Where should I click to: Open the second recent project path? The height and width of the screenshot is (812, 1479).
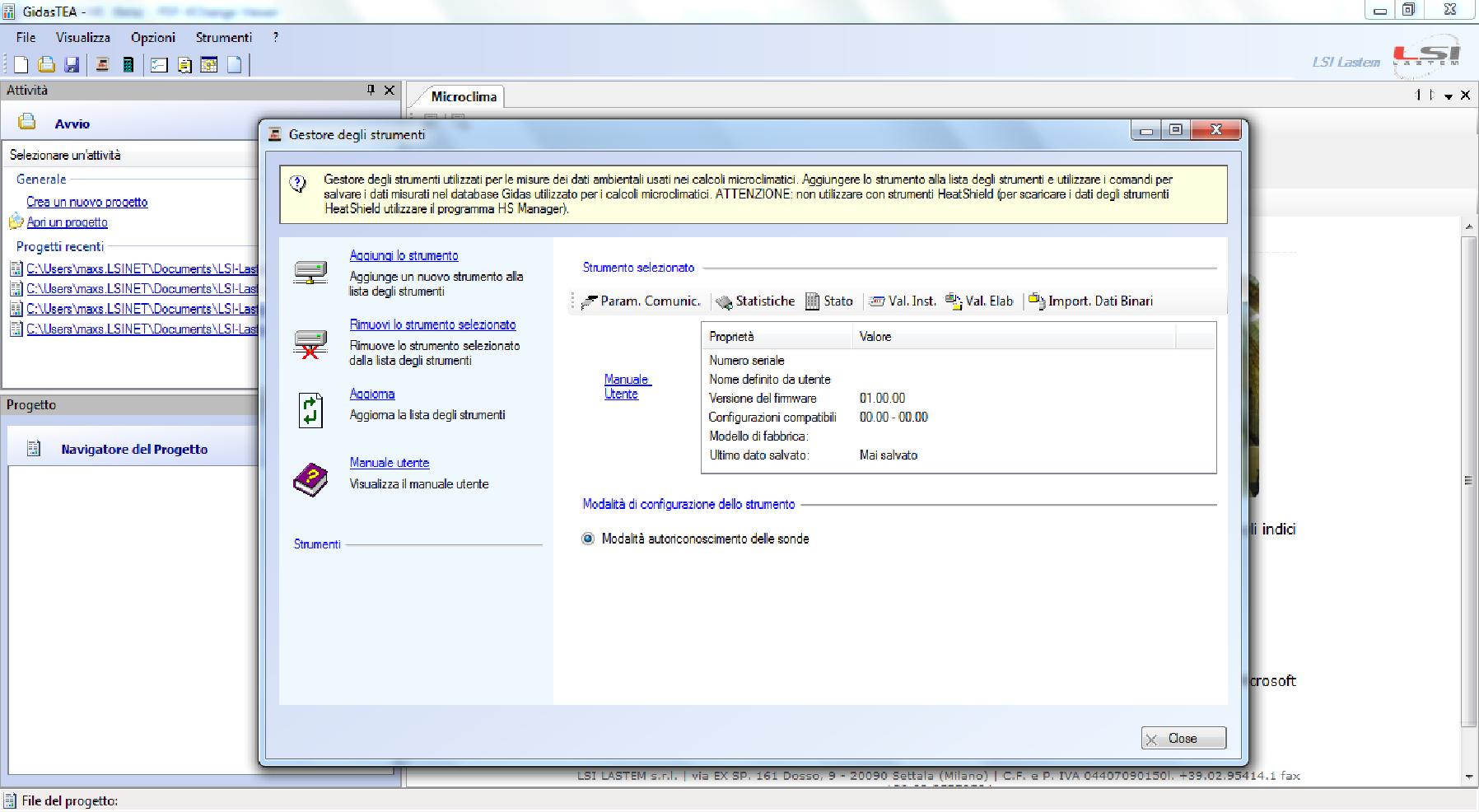[x=142, y=288]
